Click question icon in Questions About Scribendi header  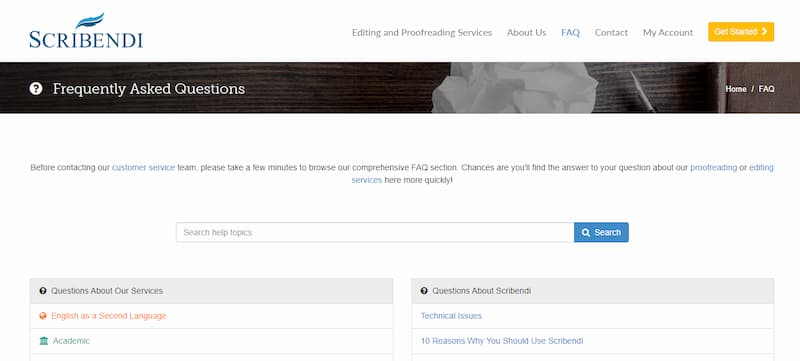[424, 291]
